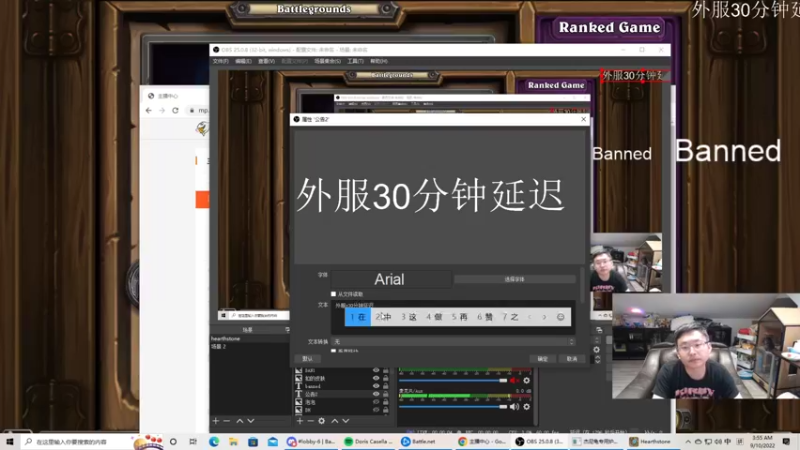Image resolution: width=800 pixels, height=450 pixels.
Task: Click Chrome forward arrow
Action: (162, 110)
